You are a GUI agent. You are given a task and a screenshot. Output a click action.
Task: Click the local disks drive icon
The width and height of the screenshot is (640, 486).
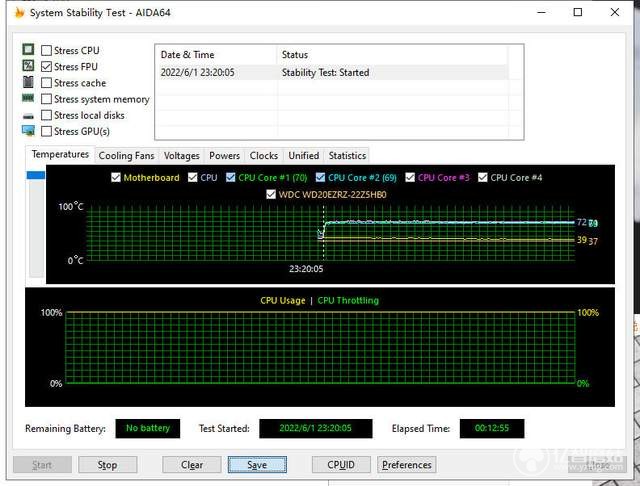[x=28, y=116]
